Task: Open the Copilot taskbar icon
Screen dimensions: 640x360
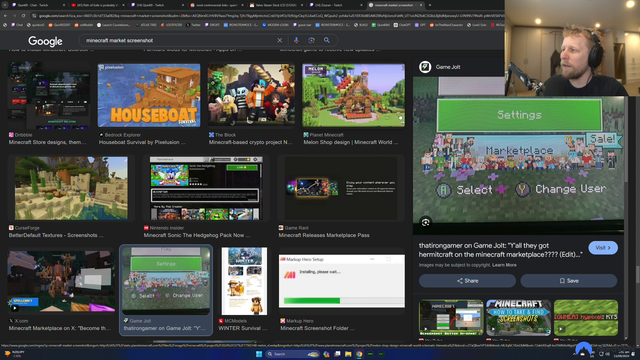Action: point(326,354)
